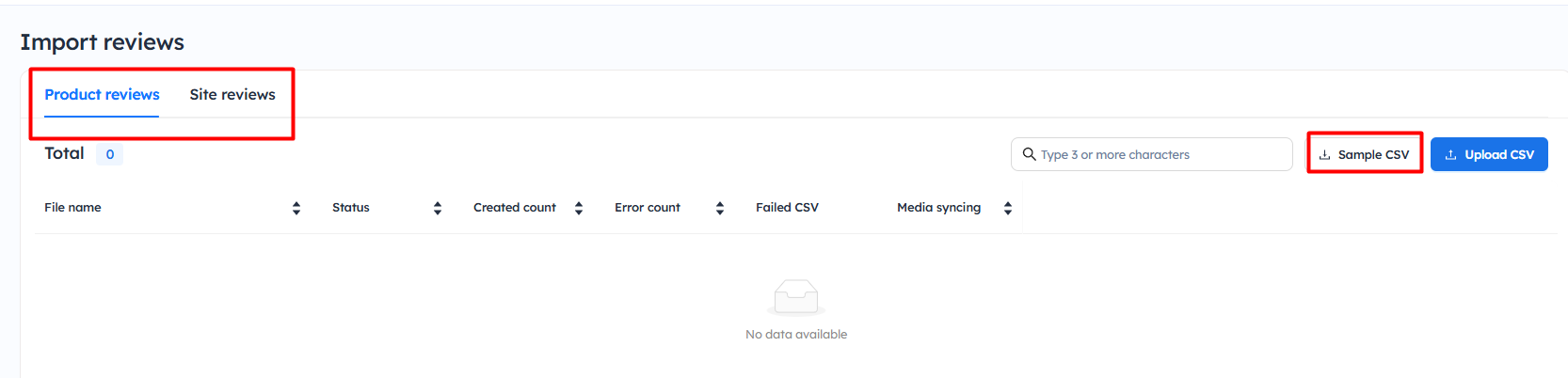This screenshot has width=1568, height=378.
Task: Click the Status column header label
Action: 351,208
